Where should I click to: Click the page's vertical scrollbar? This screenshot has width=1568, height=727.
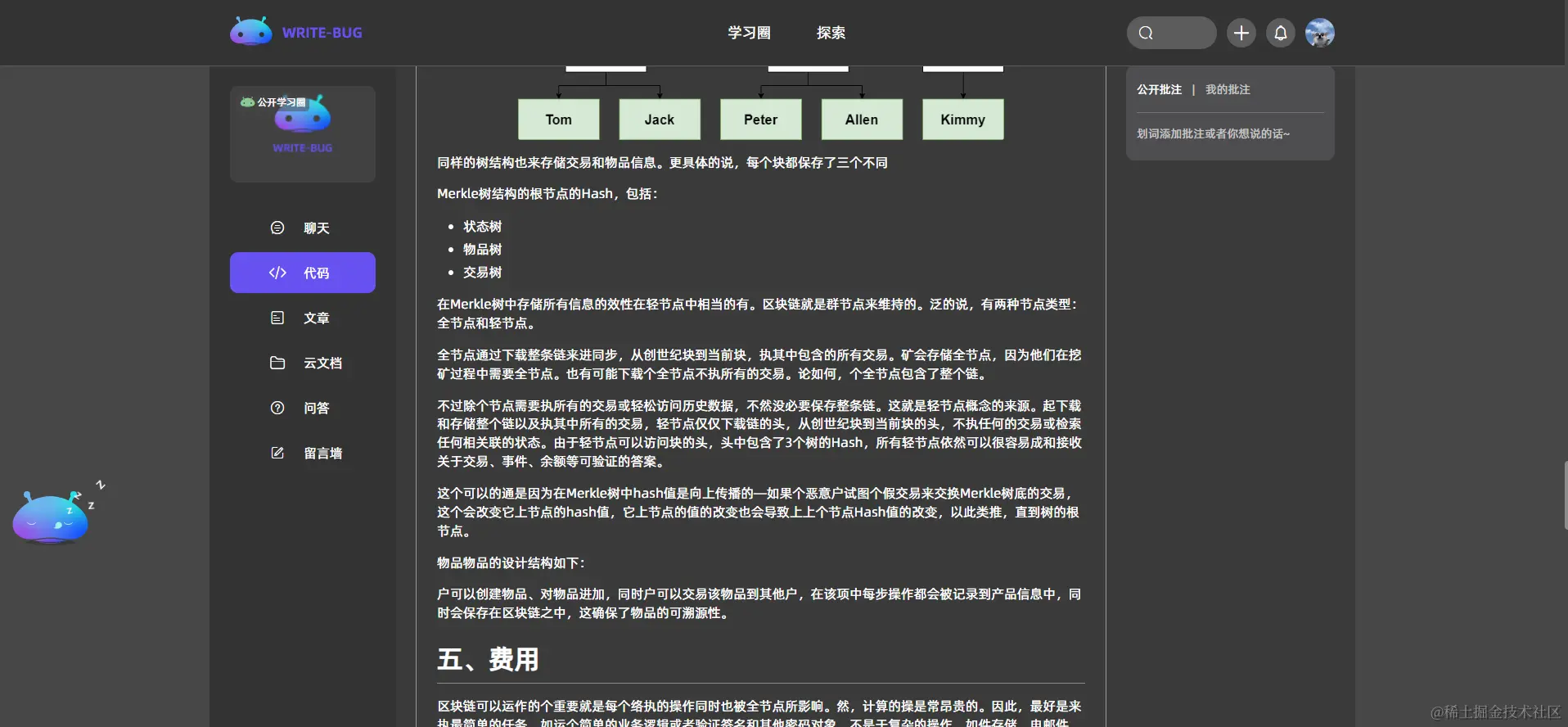pyautogui.click(x=1565, y=494)
